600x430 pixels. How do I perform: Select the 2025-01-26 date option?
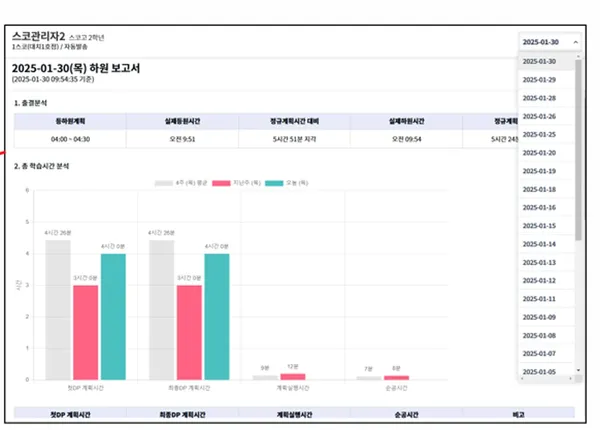click(546, 116)
